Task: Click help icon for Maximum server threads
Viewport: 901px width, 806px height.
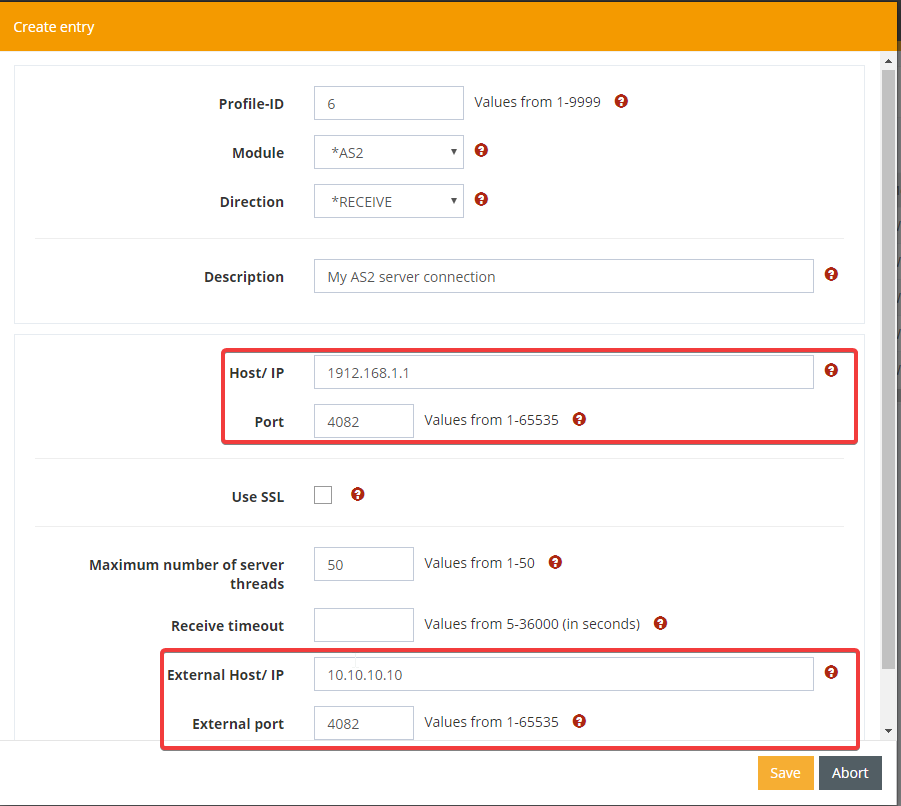Action: 555,562
